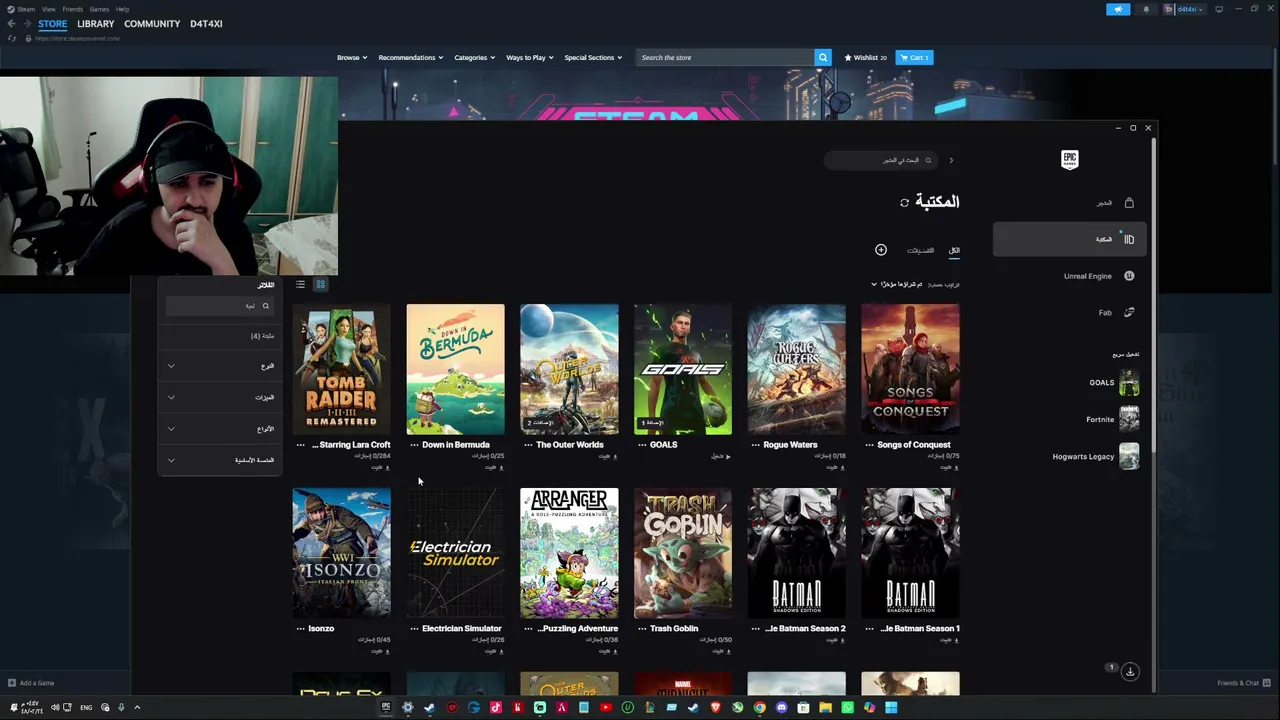Open the Steam Categories dropdown

point(475,58)
